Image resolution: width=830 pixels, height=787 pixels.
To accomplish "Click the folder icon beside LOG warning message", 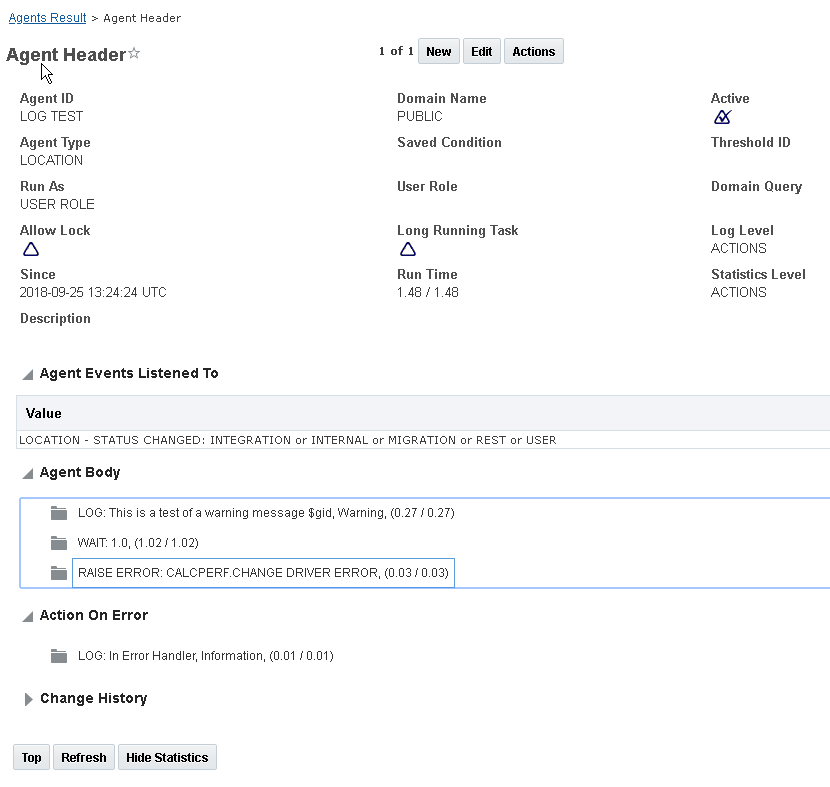I will tap(59, 513).
